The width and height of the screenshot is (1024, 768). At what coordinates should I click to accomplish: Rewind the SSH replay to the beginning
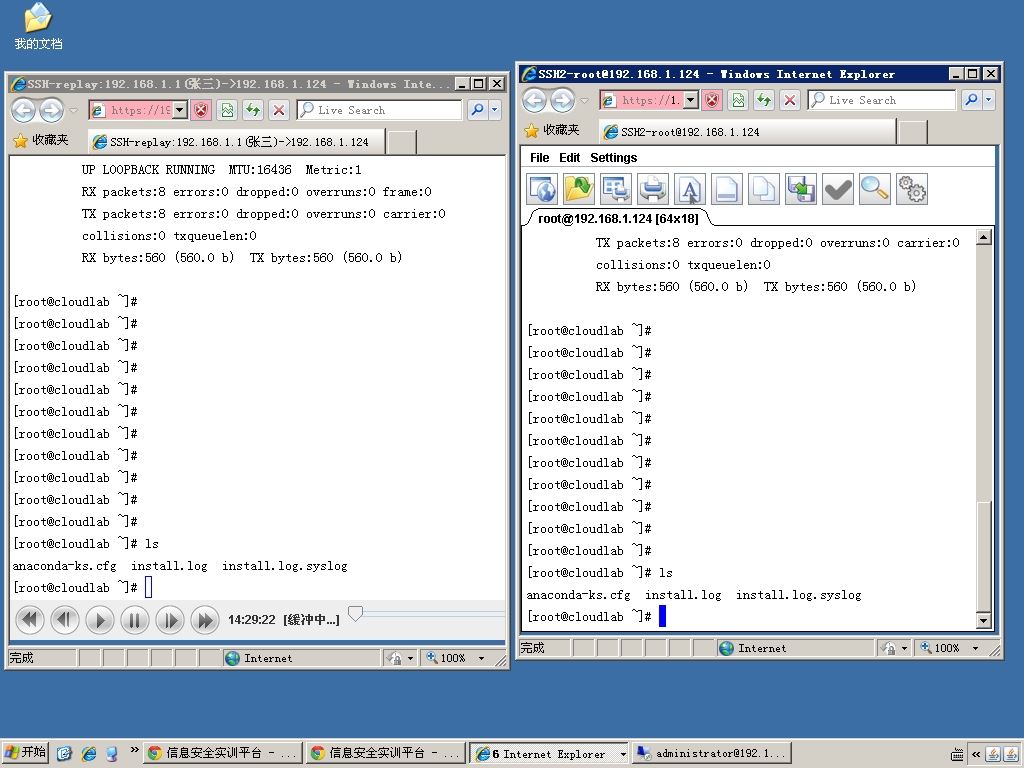point(29,620)
